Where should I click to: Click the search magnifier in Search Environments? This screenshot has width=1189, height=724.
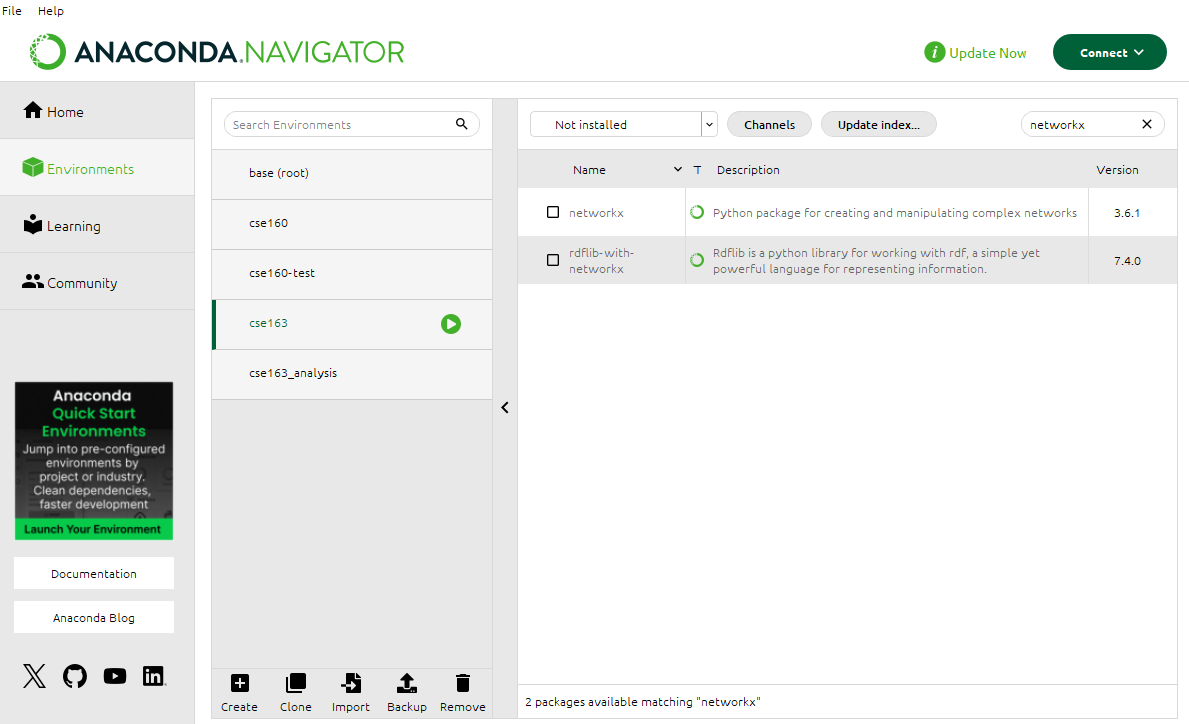click(461, 124)
